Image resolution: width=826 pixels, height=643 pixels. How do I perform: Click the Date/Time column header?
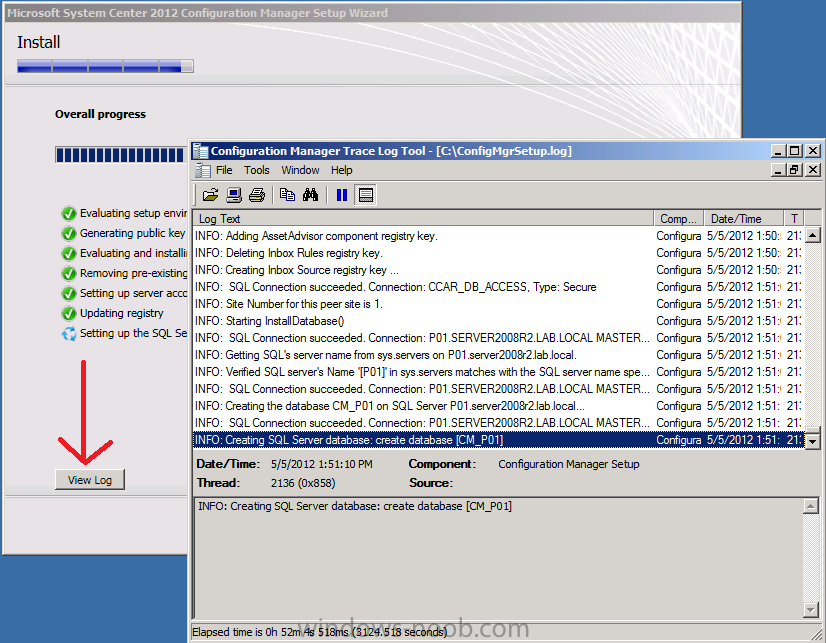pyautogui.click(x=744, y=219)
